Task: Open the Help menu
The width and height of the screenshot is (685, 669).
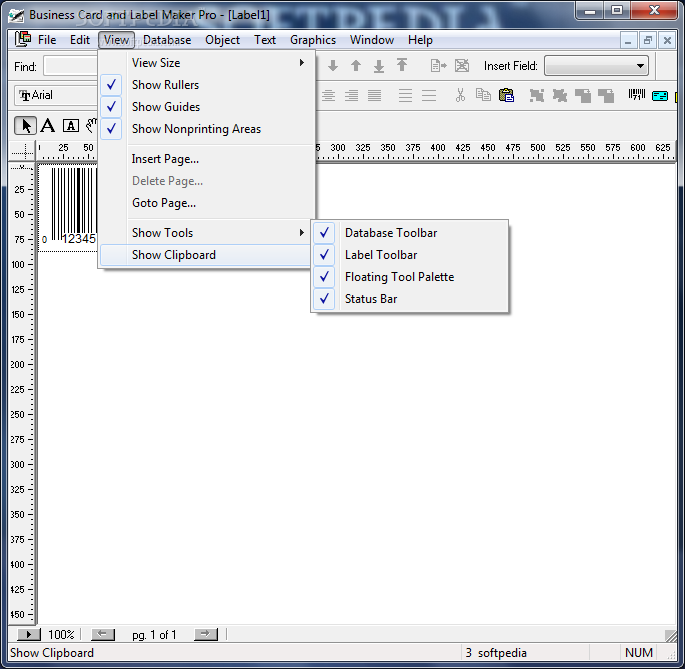Action: point(420,40)
